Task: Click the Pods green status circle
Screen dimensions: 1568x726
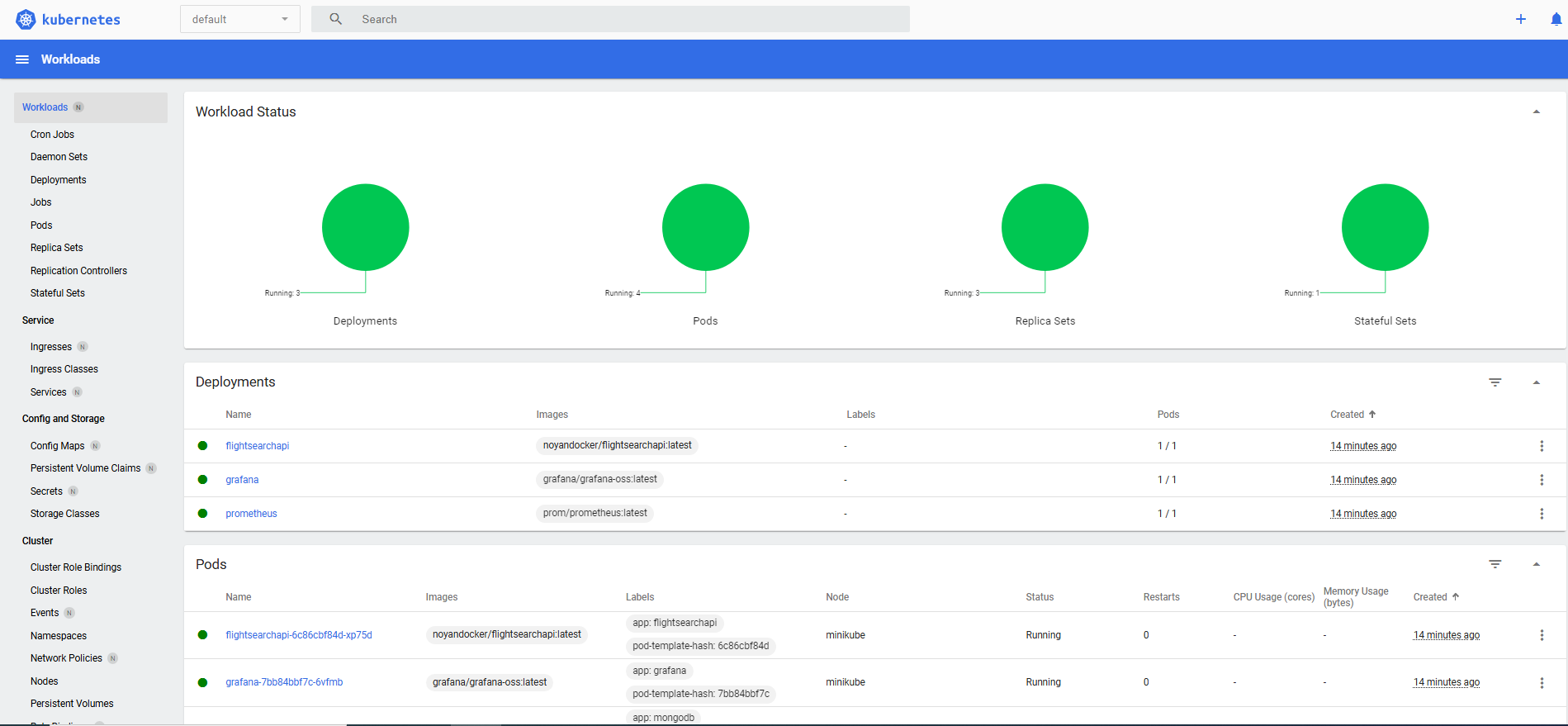Action: coord(705,227)
